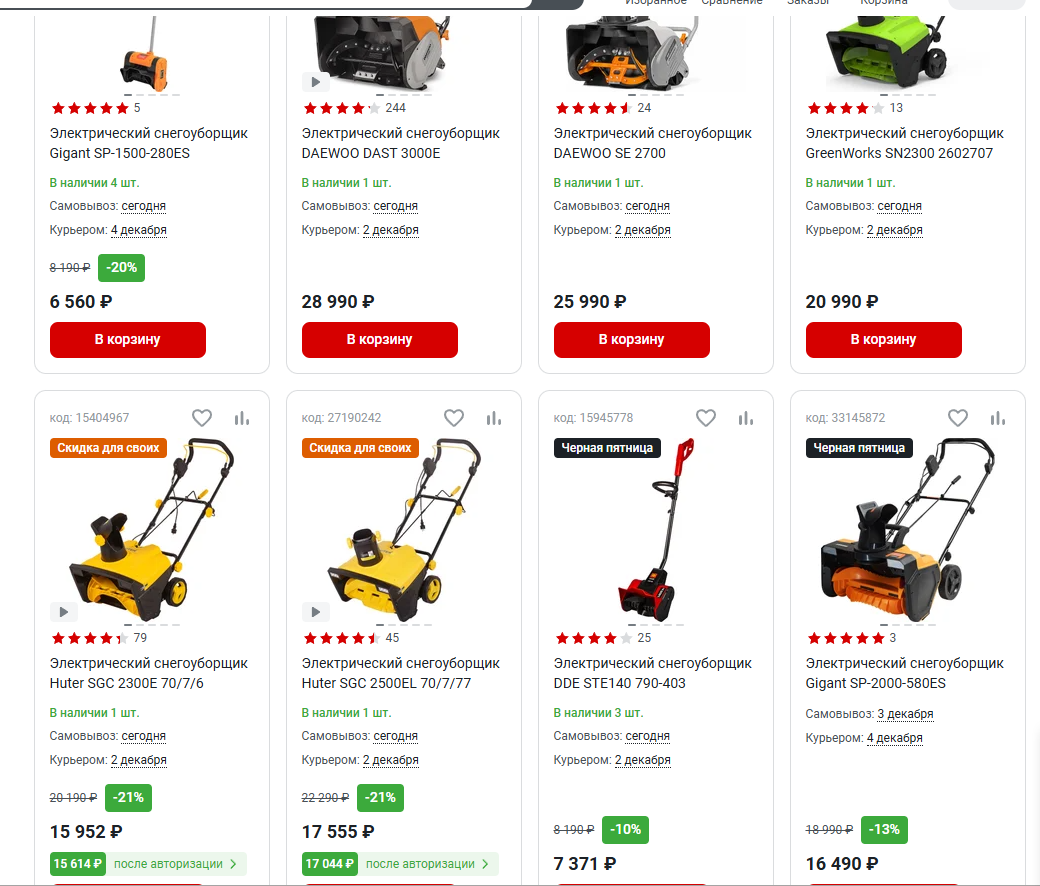Add Huter SGC 2300E to favorites heart
Screen dimensions: 1040x886
point(202,418)
